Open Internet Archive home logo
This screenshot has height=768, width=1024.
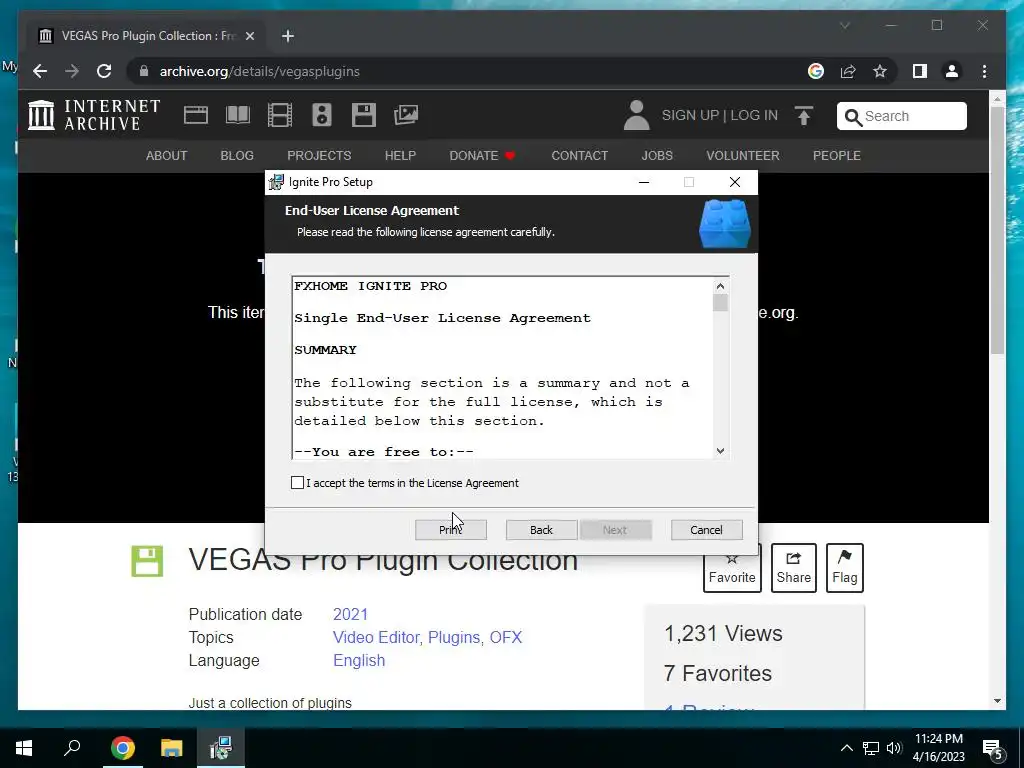pyautogui.click(x=94, y=115)
